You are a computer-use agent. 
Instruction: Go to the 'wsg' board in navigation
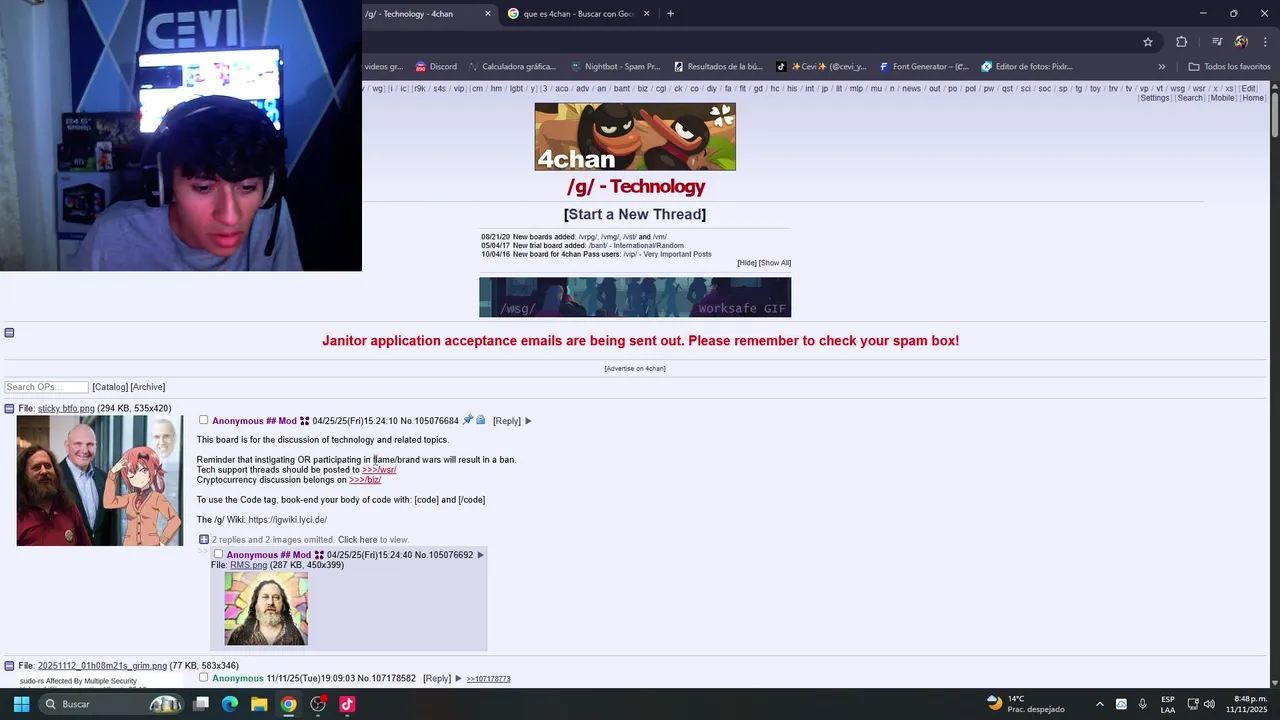(1177, 88)
